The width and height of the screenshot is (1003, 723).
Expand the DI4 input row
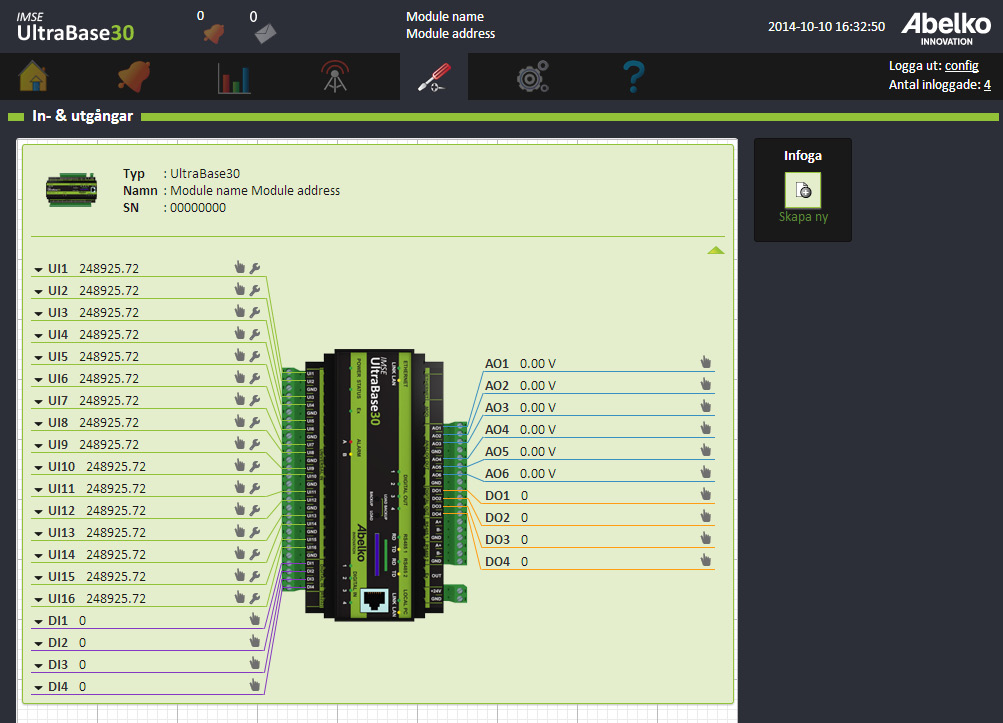pyautogui.click(x=38, y=688)
